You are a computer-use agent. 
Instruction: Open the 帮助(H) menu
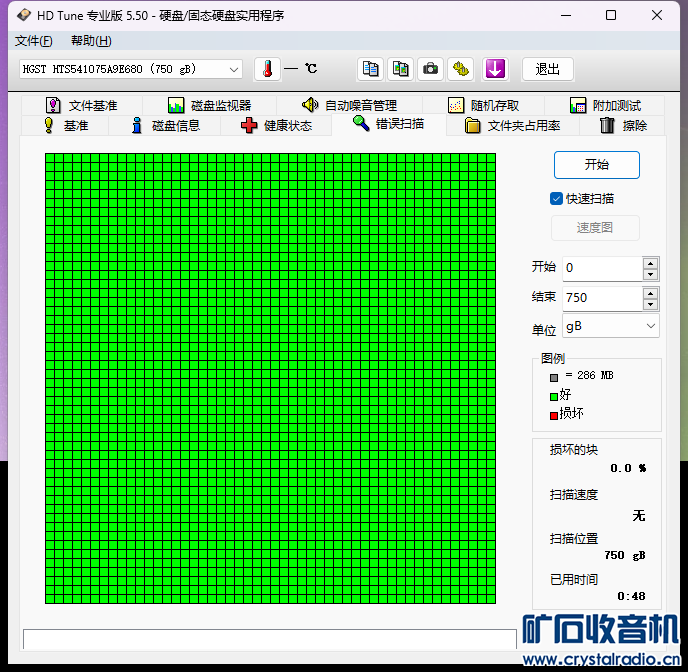point(91,41)
